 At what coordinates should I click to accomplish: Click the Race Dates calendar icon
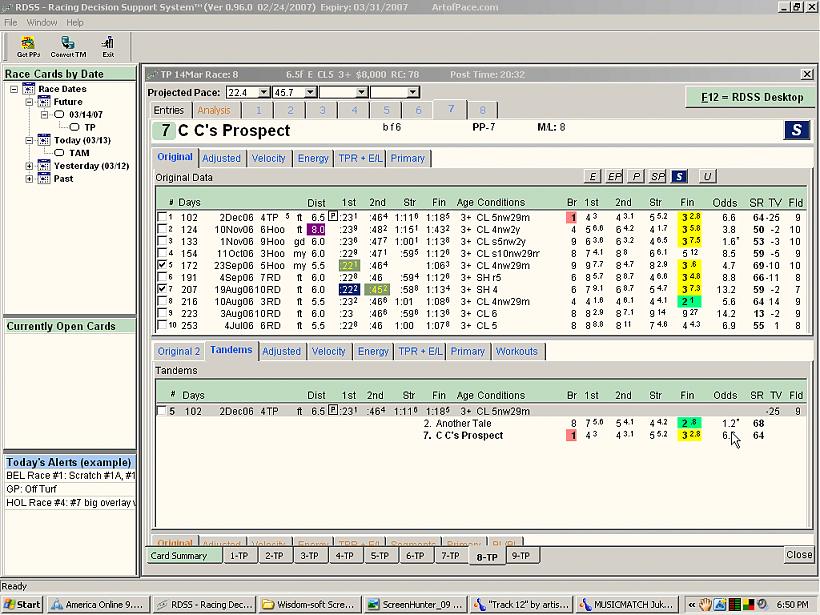[x=29, y=89]
